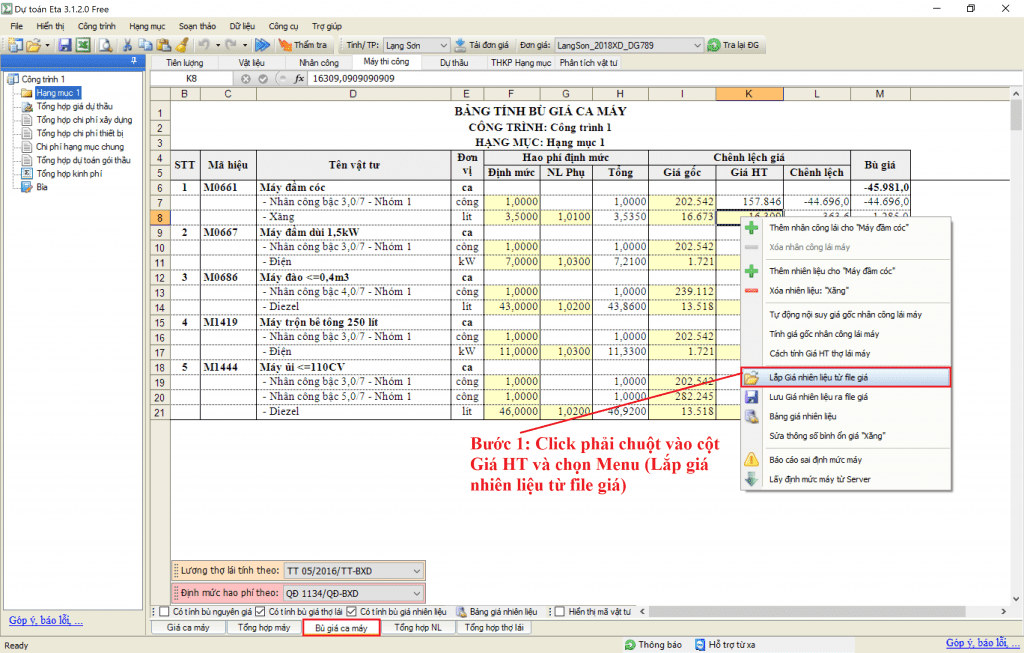The height and width of the screenshot is (653, 1024).
Task: Click the Tải đơn giá download icon
Action: coord(460,45)
